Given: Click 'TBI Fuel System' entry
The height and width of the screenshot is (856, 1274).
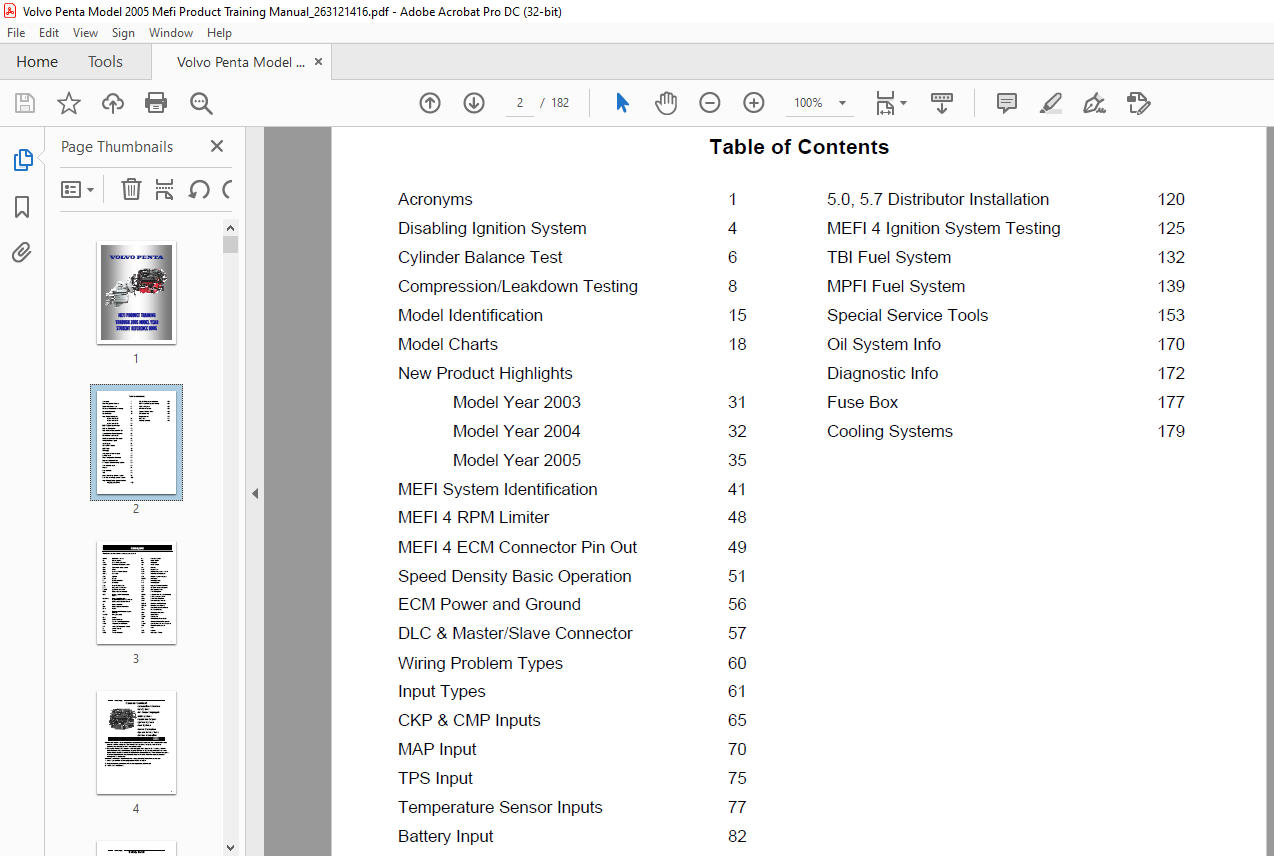Looking at the screenshot, I should [x=889, y=257].
